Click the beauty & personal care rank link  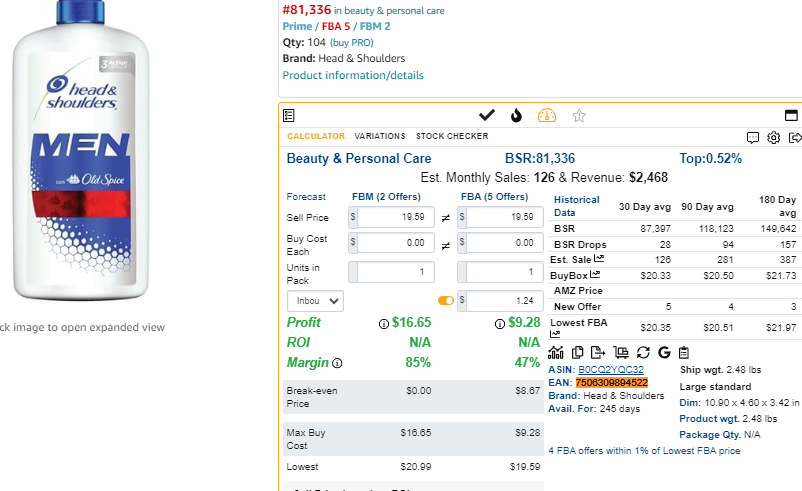pyautogui.click(x=389, y=11)
